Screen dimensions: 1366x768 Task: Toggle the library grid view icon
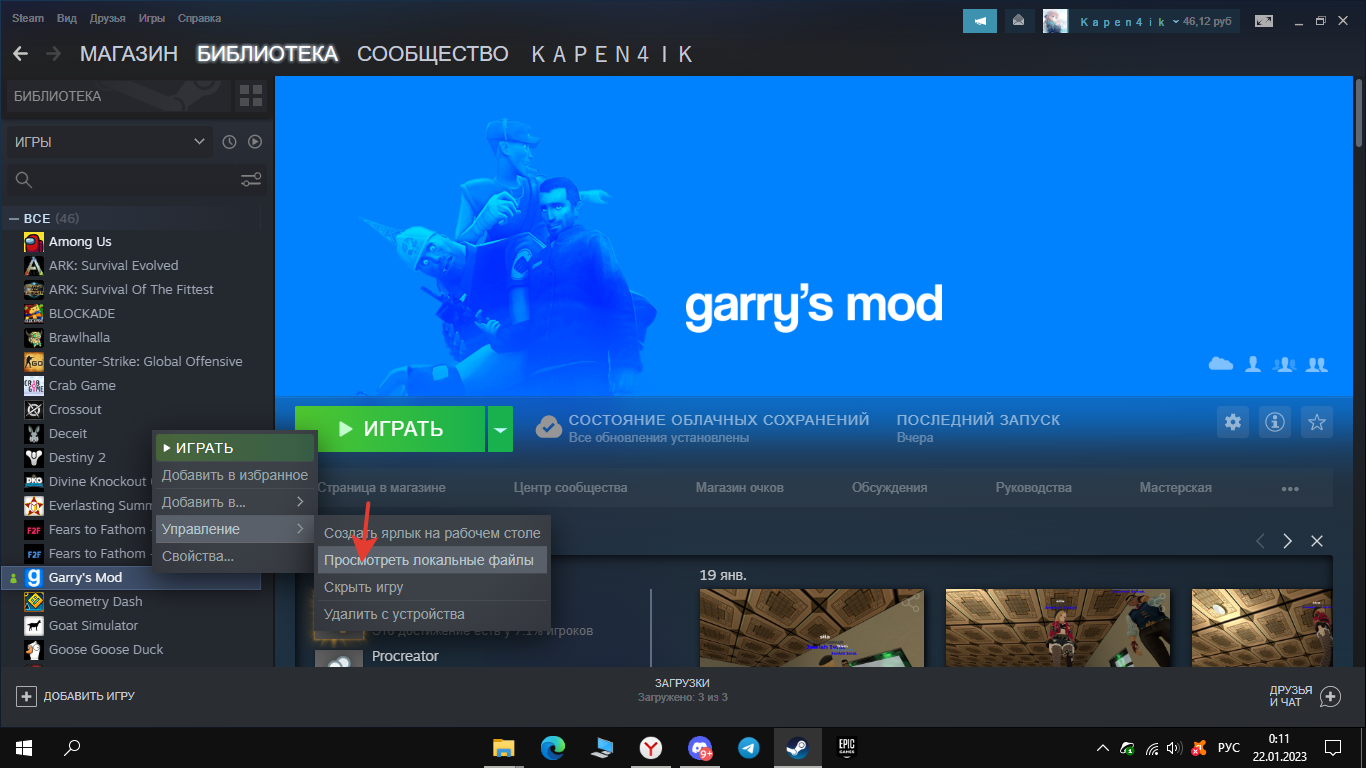pyautogui.click(x=250, y=96)
